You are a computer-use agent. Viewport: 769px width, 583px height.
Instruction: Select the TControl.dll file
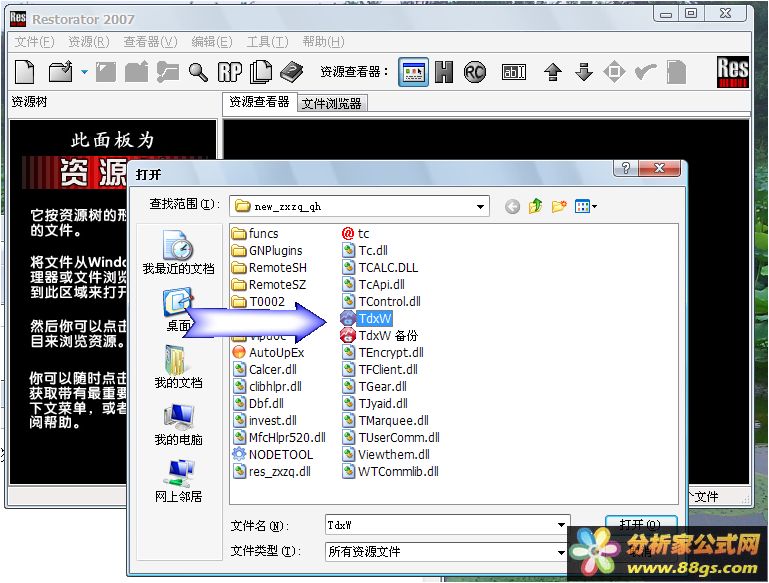click(382, 302)
